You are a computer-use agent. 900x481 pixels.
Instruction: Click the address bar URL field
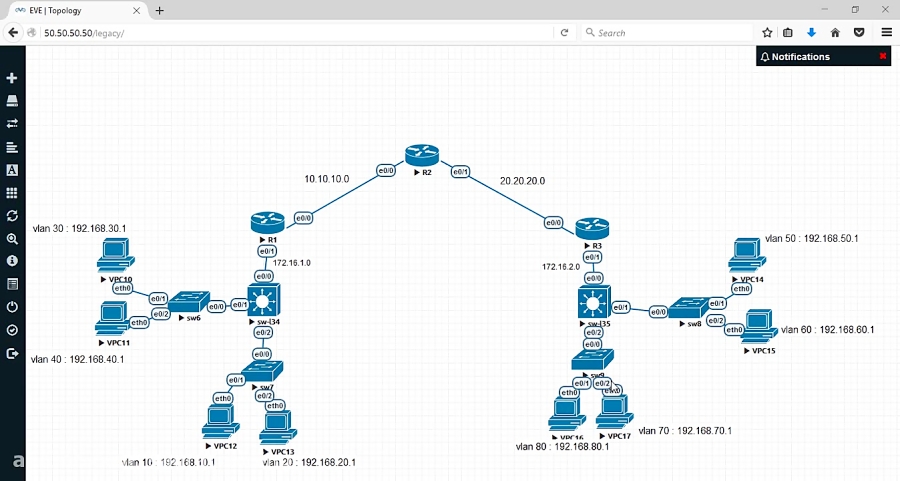point(298,33)
